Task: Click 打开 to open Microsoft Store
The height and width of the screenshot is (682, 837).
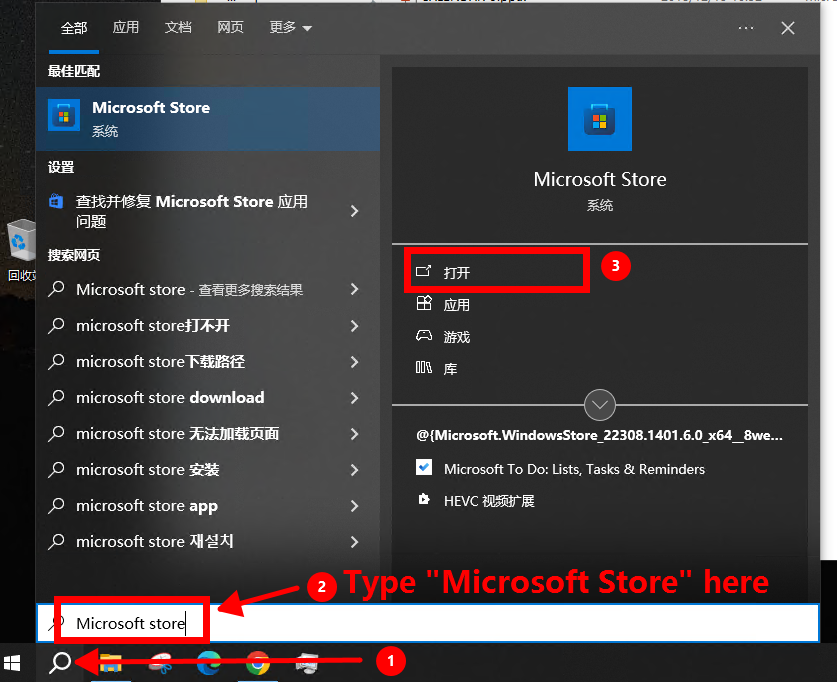Action: [x=456, y=272]
